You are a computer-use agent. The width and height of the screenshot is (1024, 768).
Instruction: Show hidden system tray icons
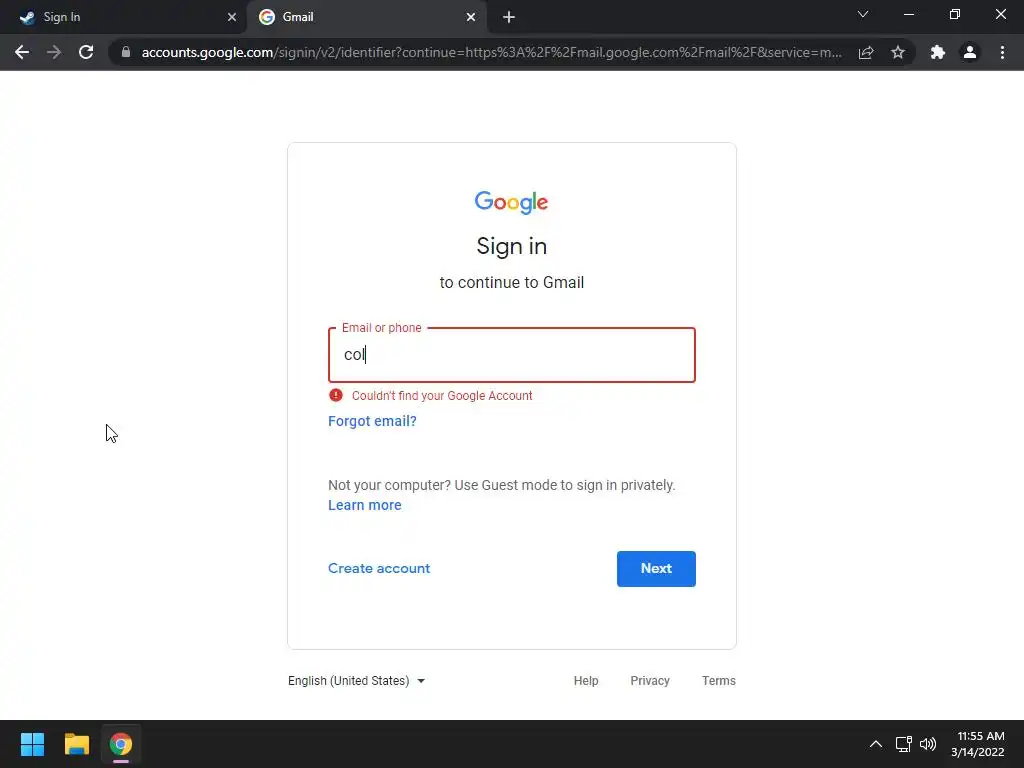click(x=875, y=744)
